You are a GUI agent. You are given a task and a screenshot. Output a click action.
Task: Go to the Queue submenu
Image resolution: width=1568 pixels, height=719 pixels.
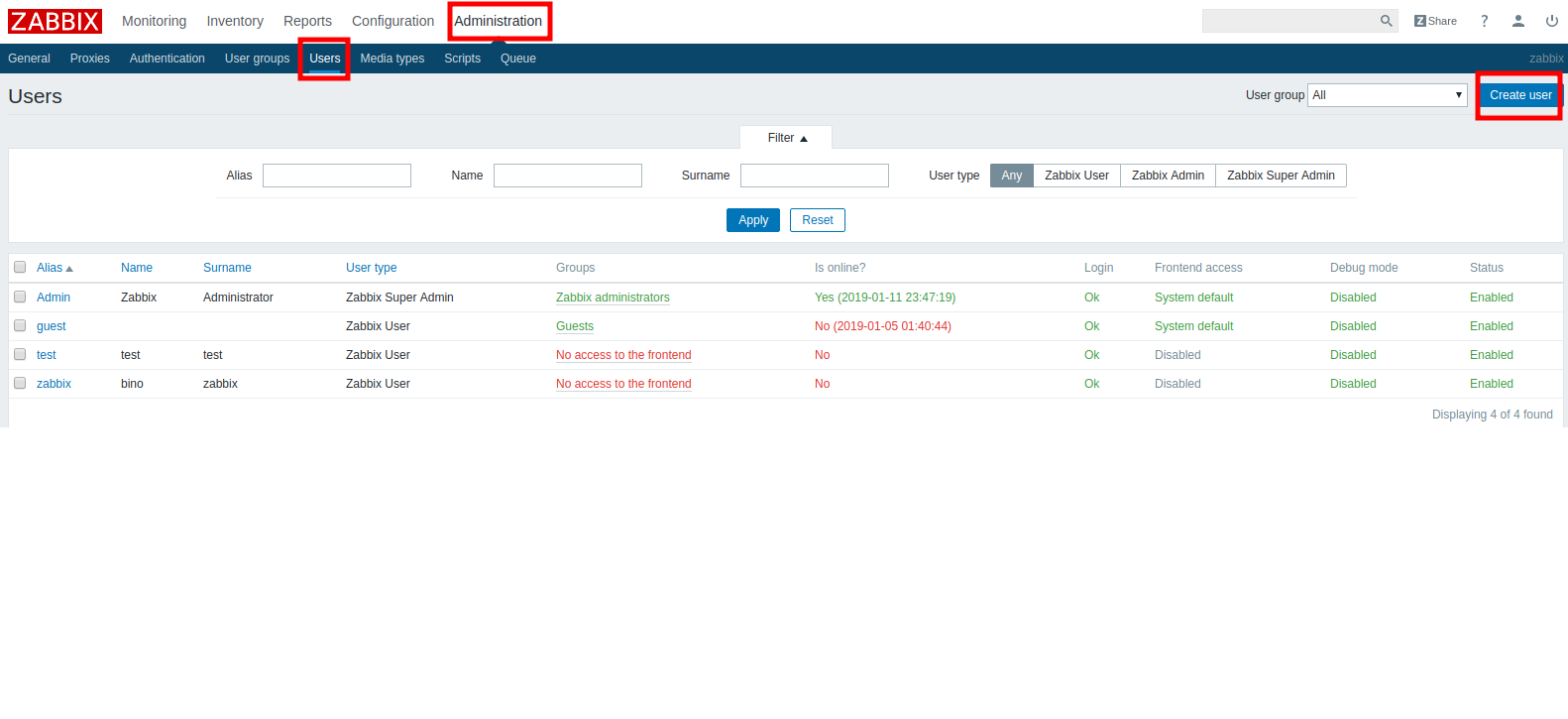click(x=518, y=59)
